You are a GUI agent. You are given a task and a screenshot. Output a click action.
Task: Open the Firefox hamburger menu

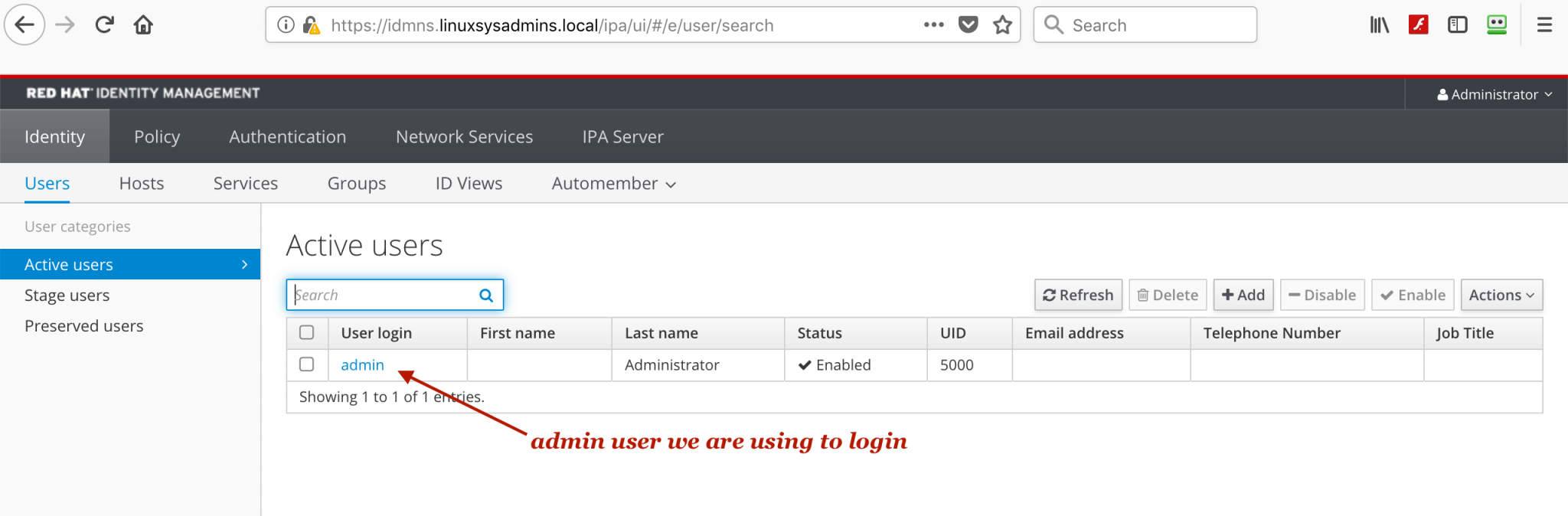tap(1545, 24)
